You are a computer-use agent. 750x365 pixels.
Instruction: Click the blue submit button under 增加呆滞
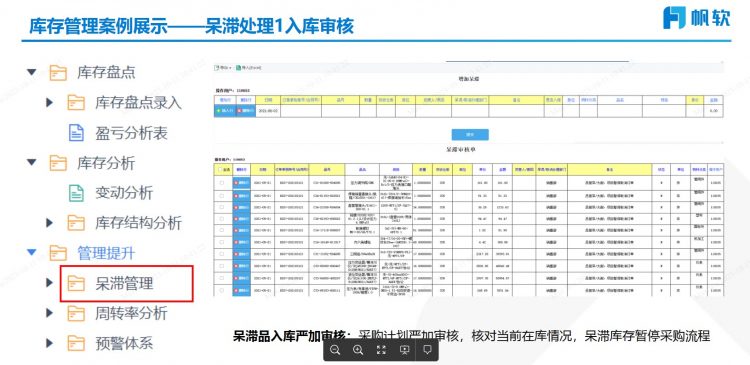click(470, 134)
